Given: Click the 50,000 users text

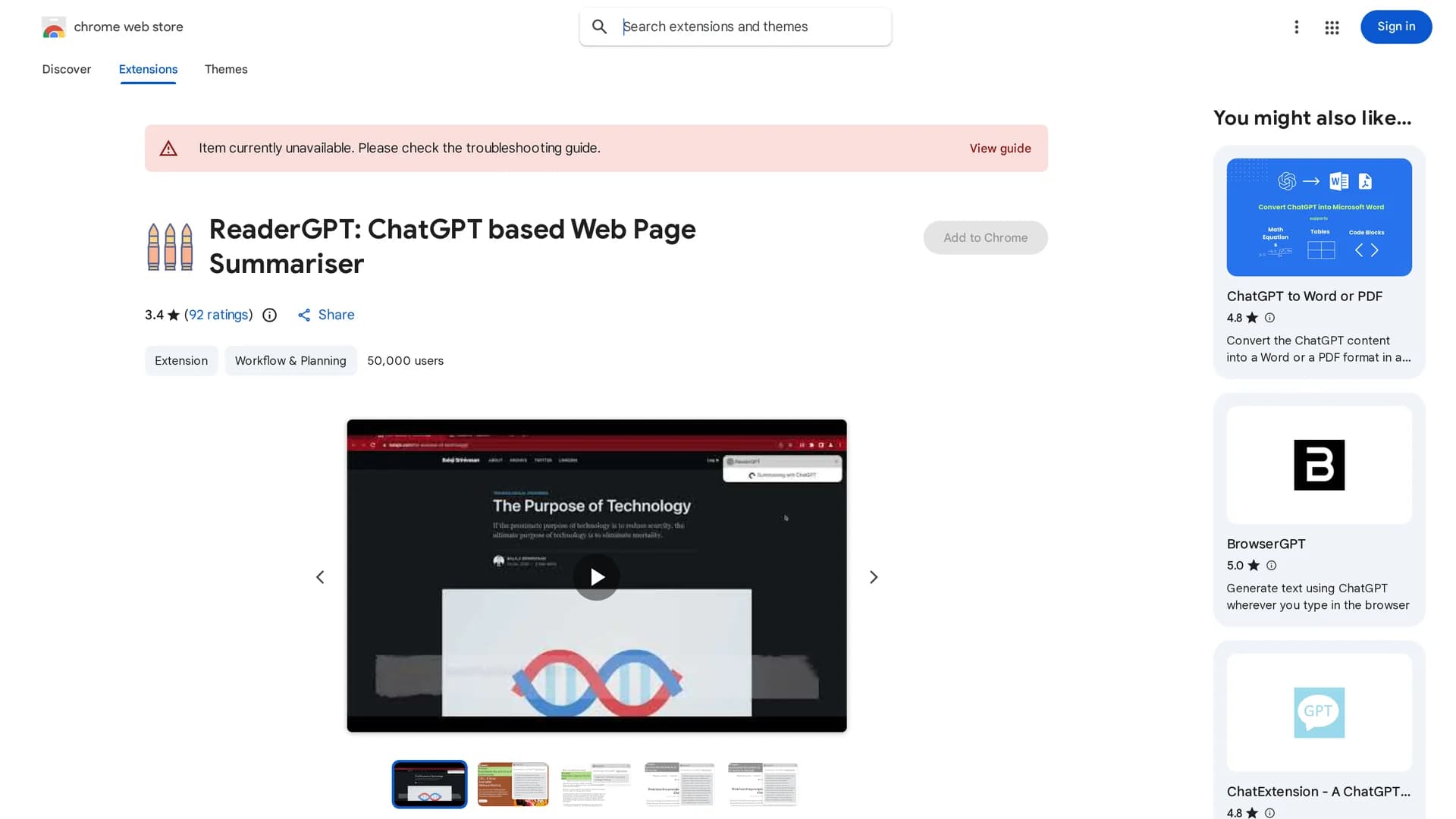Looking at the screenshot, I should (x=405, y=361).
